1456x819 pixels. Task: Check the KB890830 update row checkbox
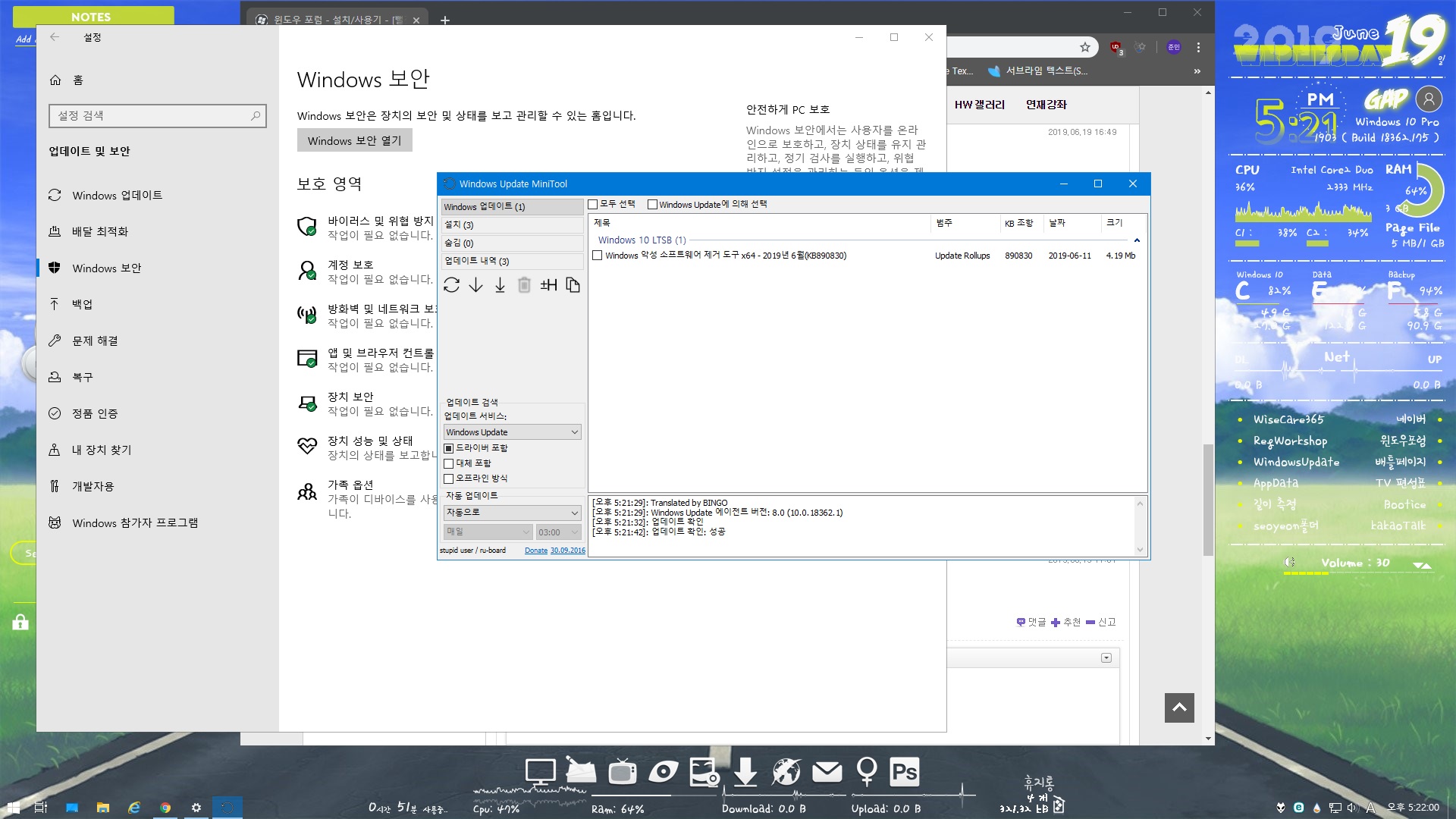click(x=598, y=256)
